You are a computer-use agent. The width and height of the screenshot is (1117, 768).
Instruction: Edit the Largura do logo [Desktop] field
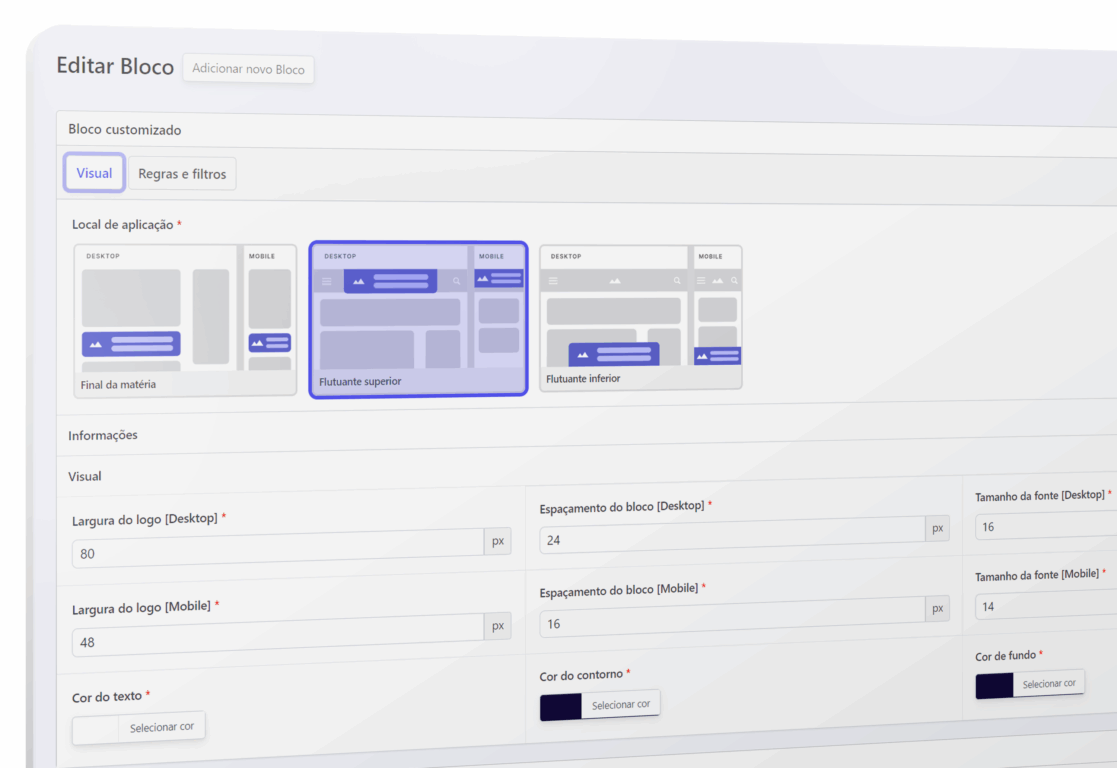click(278, 549)
